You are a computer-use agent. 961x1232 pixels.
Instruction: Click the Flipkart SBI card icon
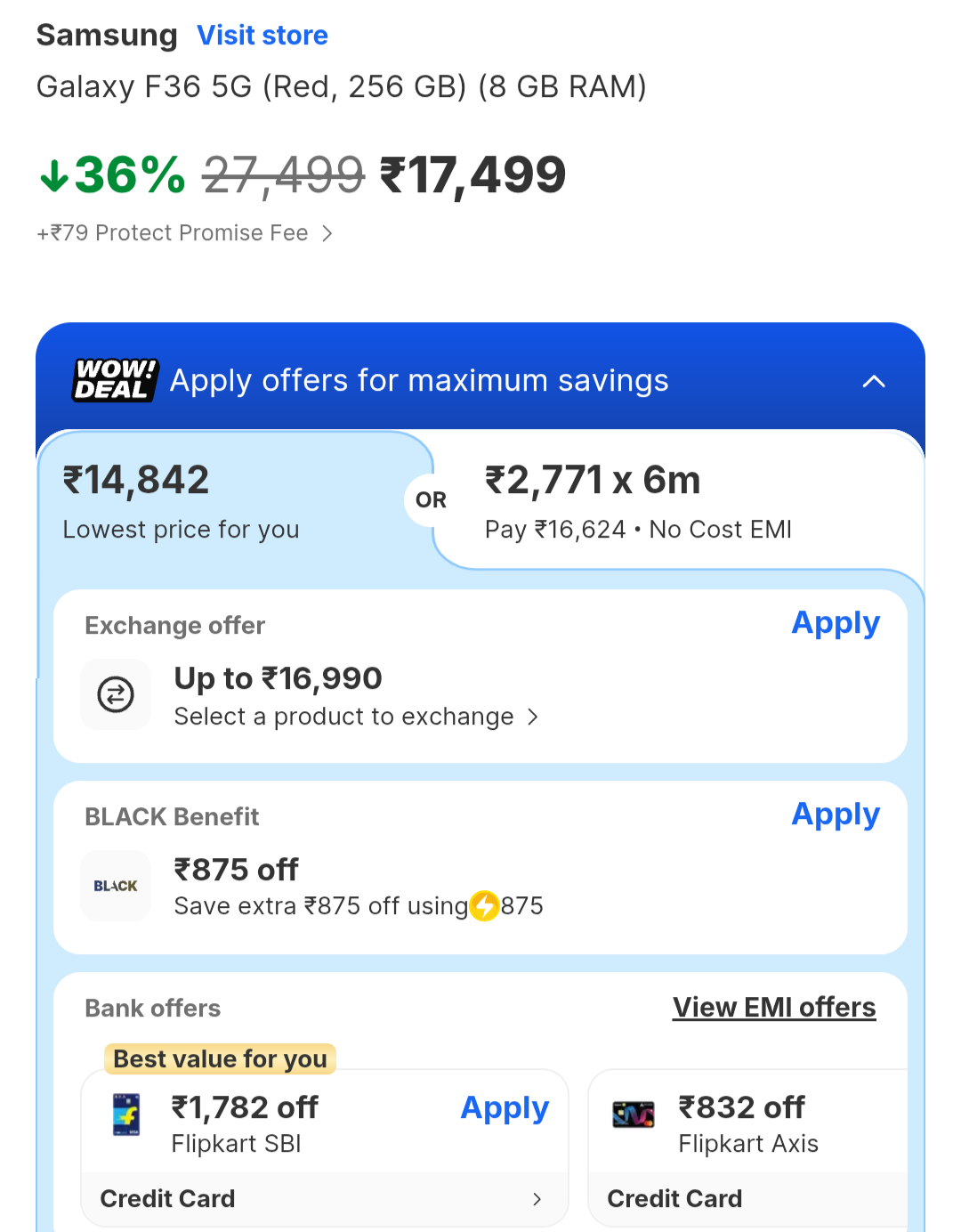point(126,1114)
